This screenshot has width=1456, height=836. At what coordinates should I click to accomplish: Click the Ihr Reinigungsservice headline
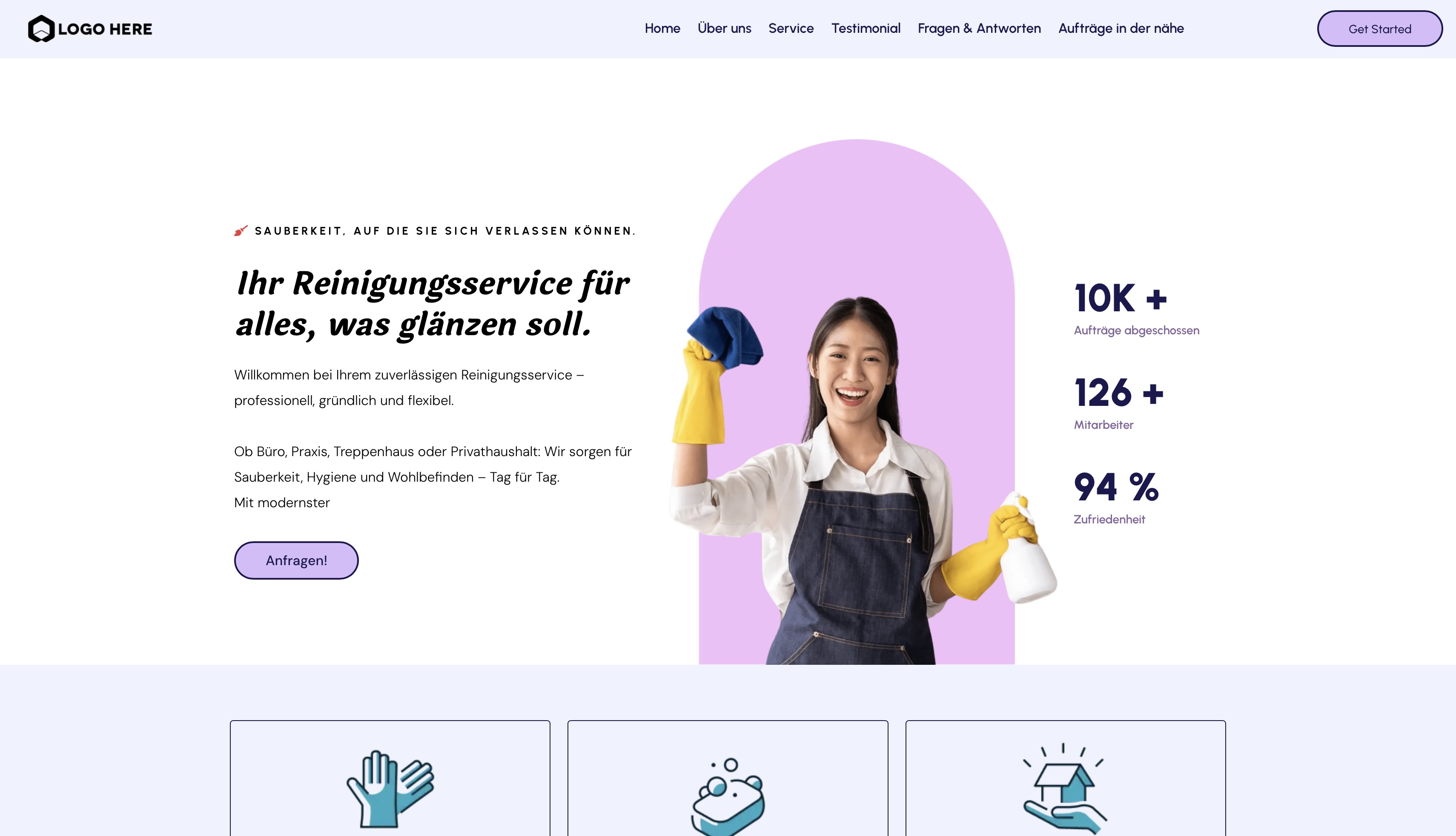(x=433, y=304)
